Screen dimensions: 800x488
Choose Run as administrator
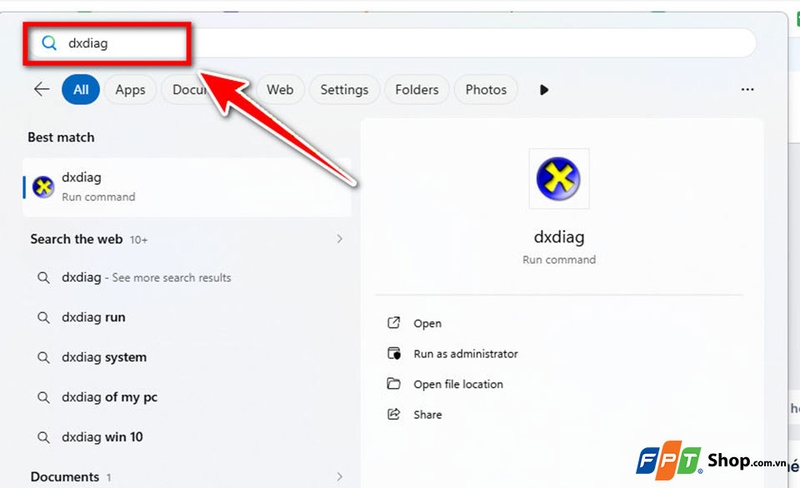click(x=465, y=354)
